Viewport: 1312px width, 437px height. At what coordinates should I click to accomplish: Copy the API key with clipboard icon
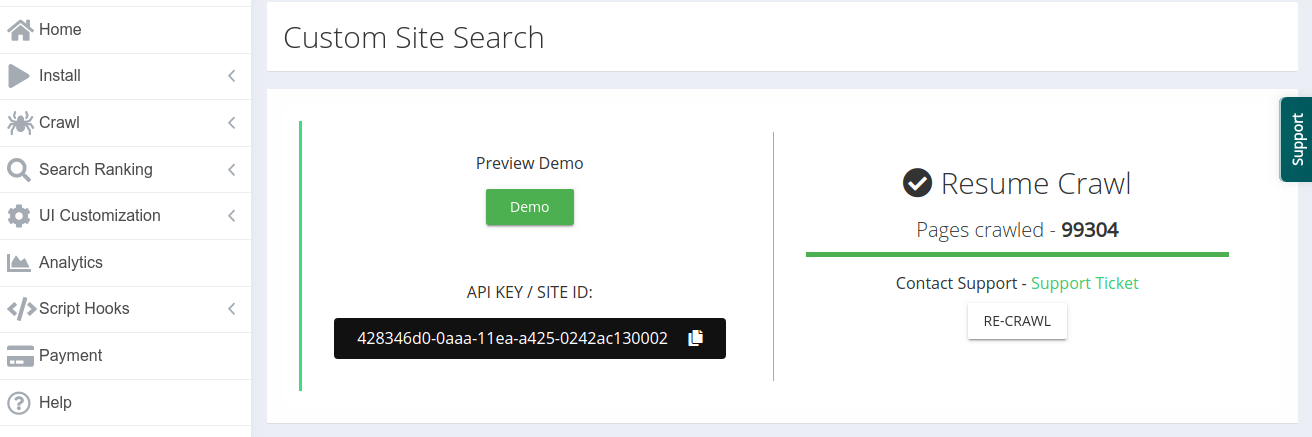coord(696,338)
